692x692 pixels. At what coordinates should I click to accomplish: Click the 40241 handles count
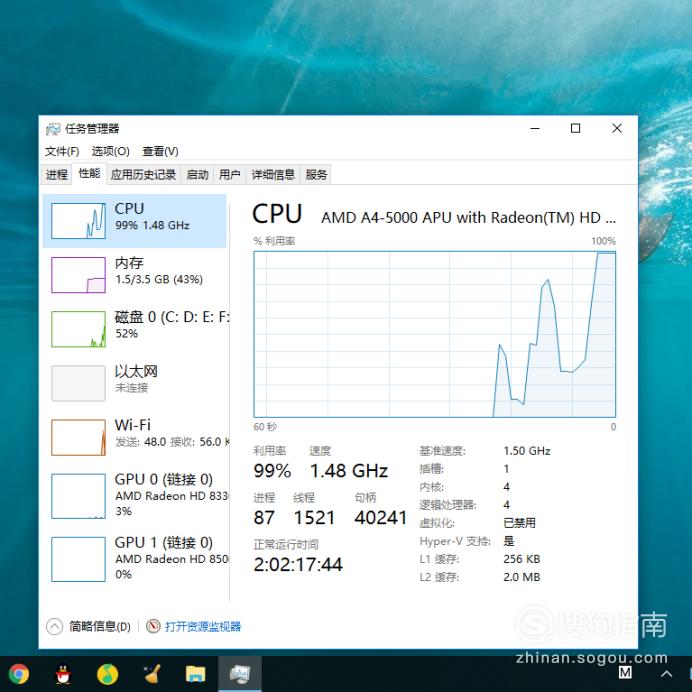380,518
